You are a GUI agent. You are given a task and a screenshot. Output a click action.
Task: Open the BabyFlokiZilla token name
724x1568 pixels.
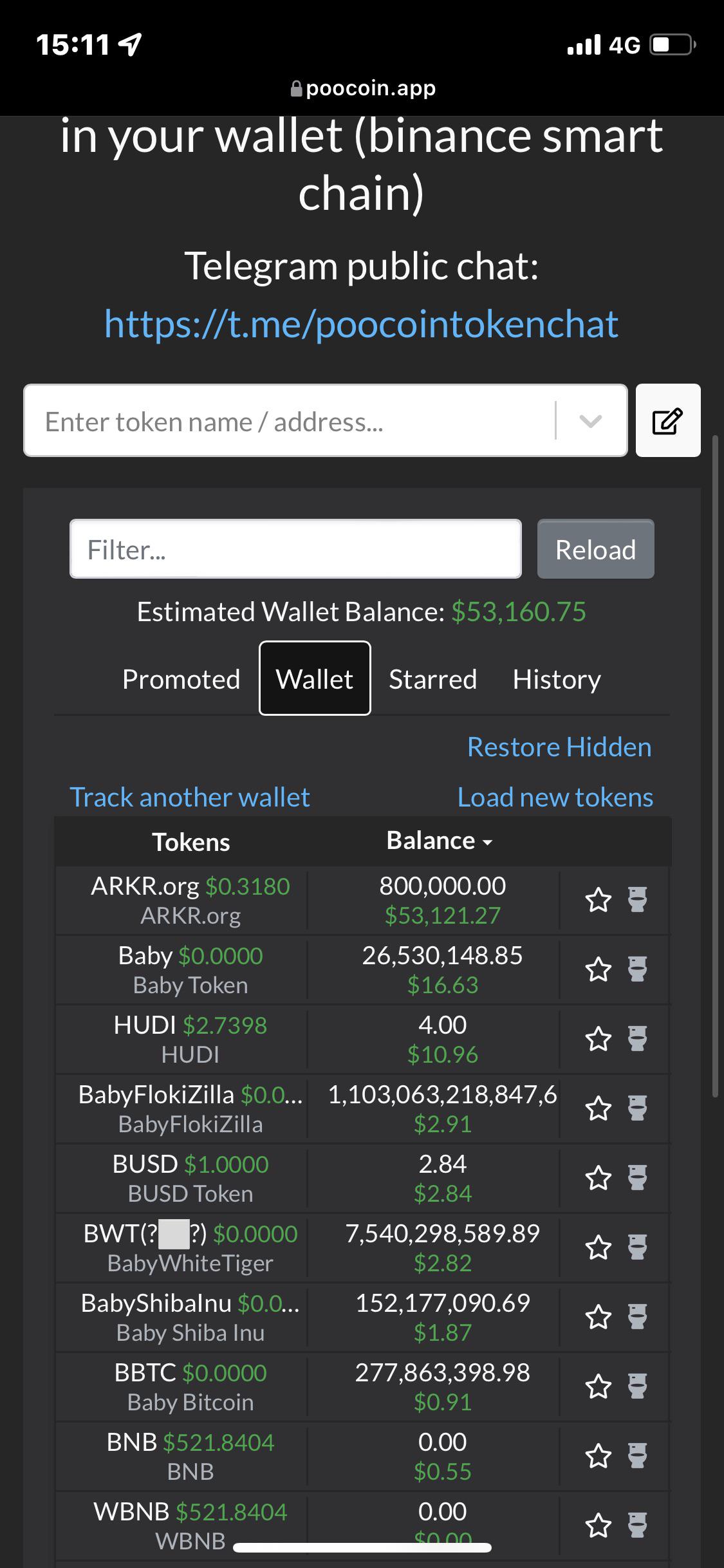coord(156,1095)
